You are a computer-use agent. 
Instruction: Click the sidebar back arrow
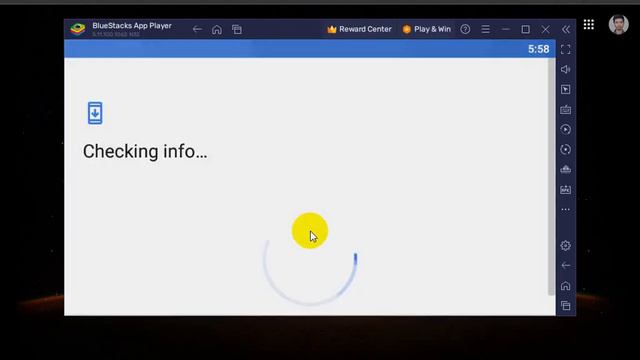(566, 265)
